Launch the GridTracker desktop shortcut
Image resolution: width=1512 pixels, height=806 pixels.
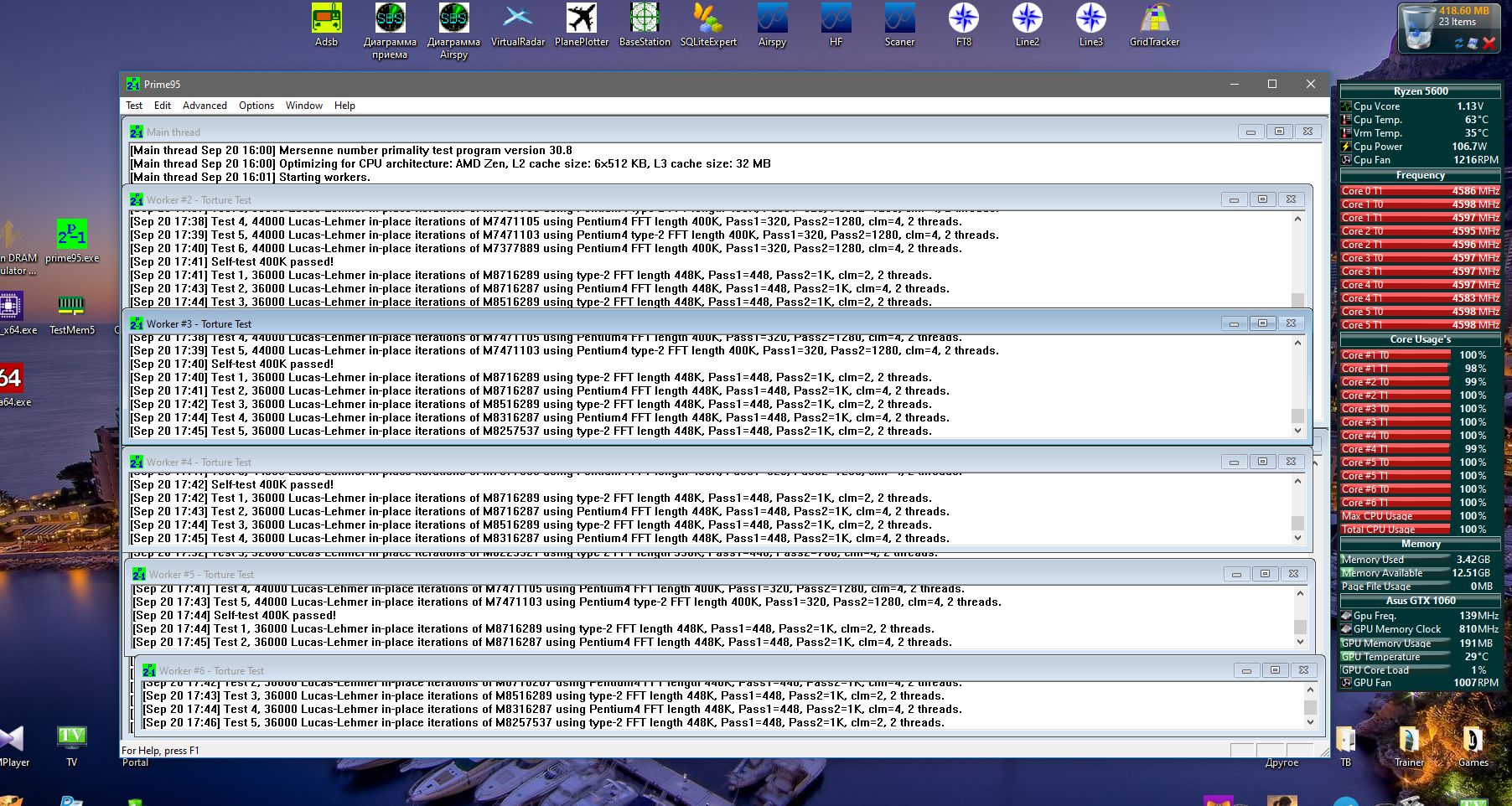pyautogui.click(x=1154, y=19)
